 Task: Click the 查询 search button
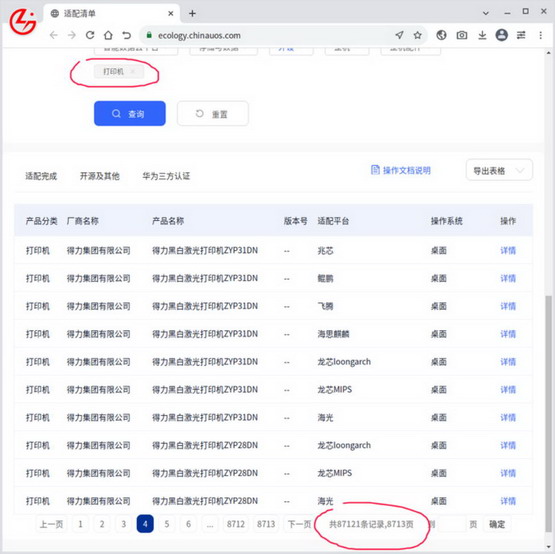point(130,113)
